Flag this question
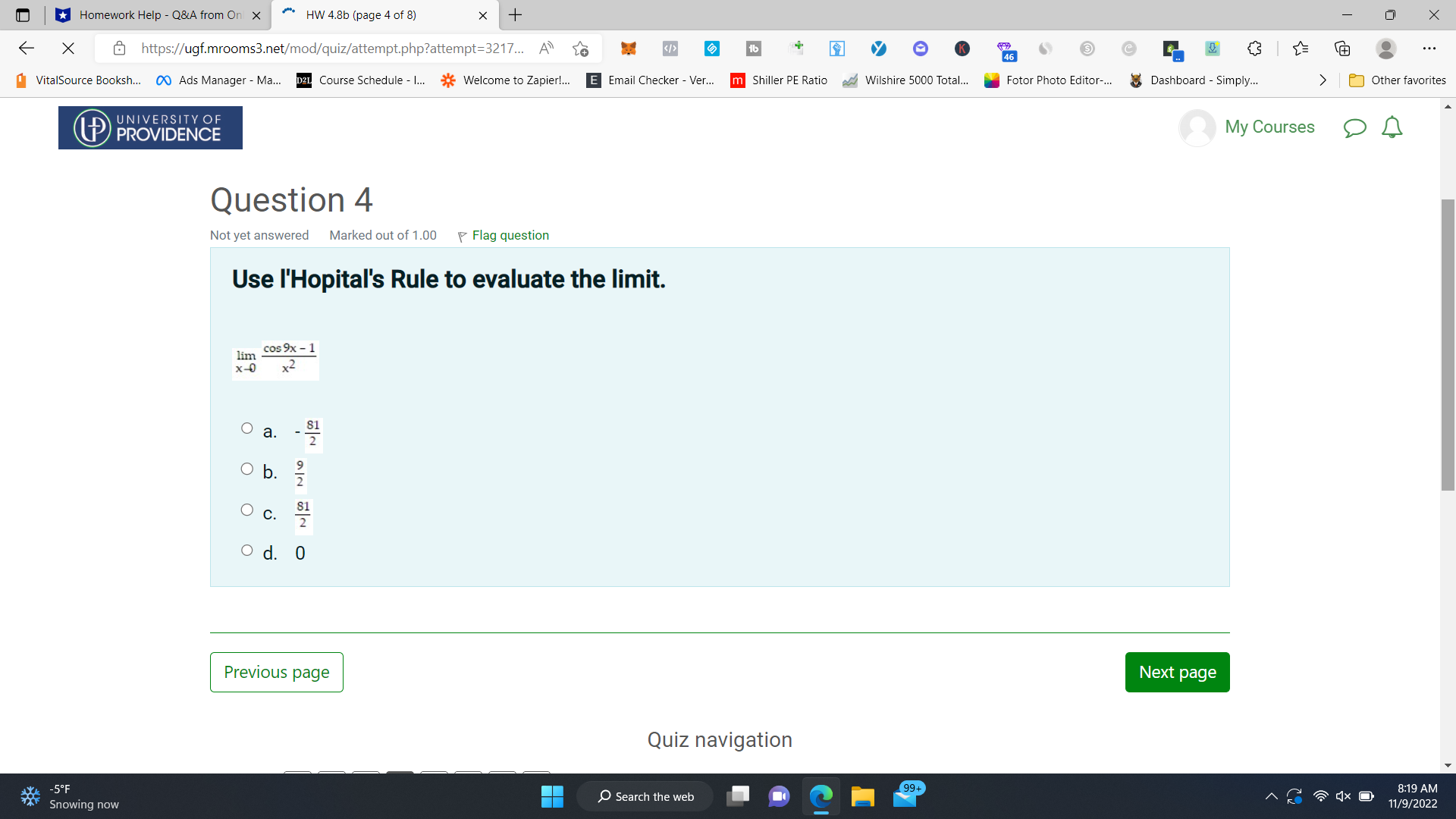 pos(503,235)
